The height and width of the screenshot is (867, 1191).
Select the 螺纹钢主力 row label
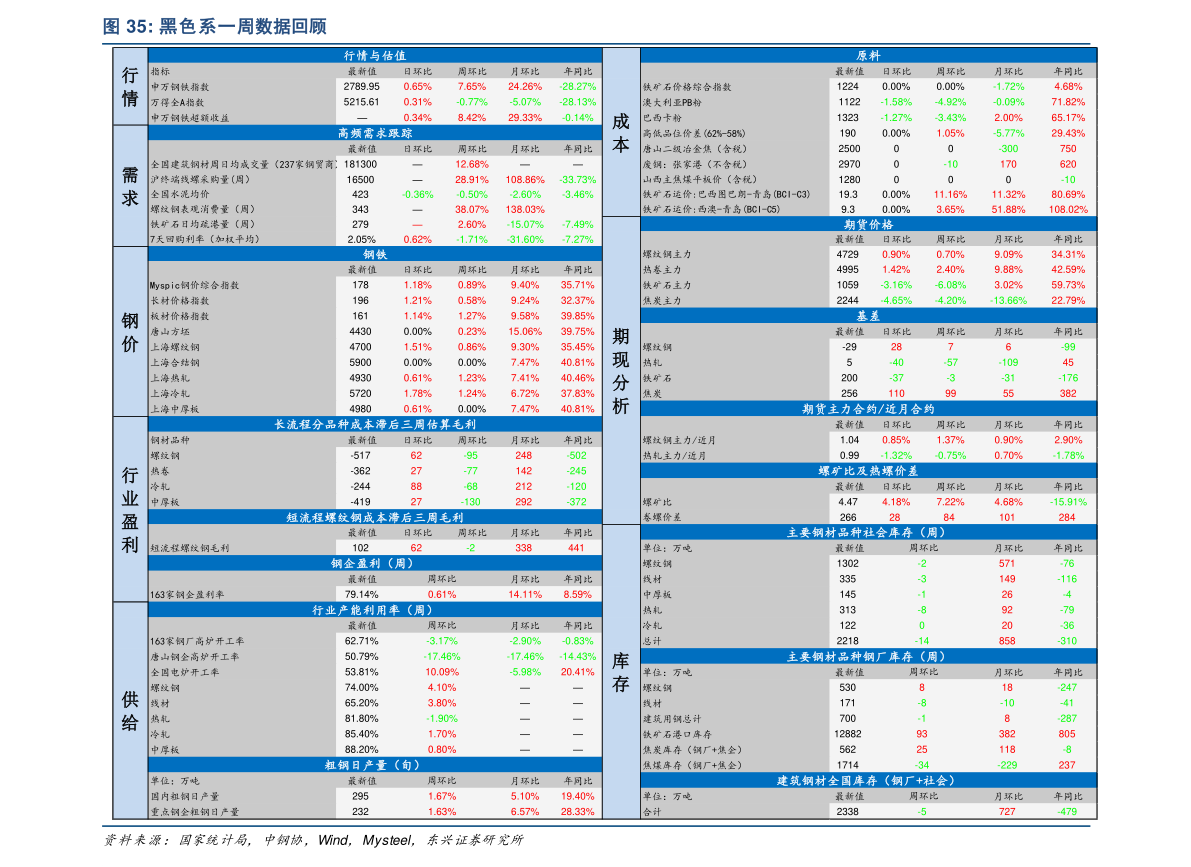(667, 255)
